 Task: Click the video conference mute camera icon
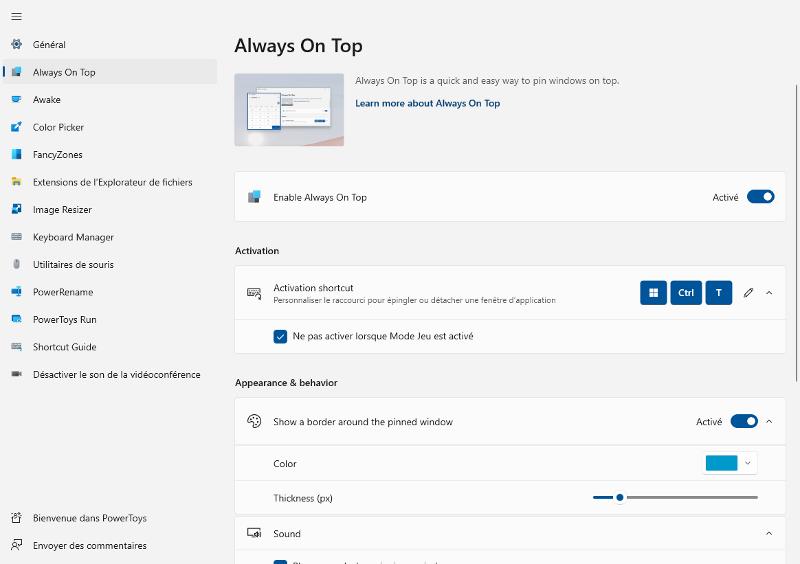(16, 374)
